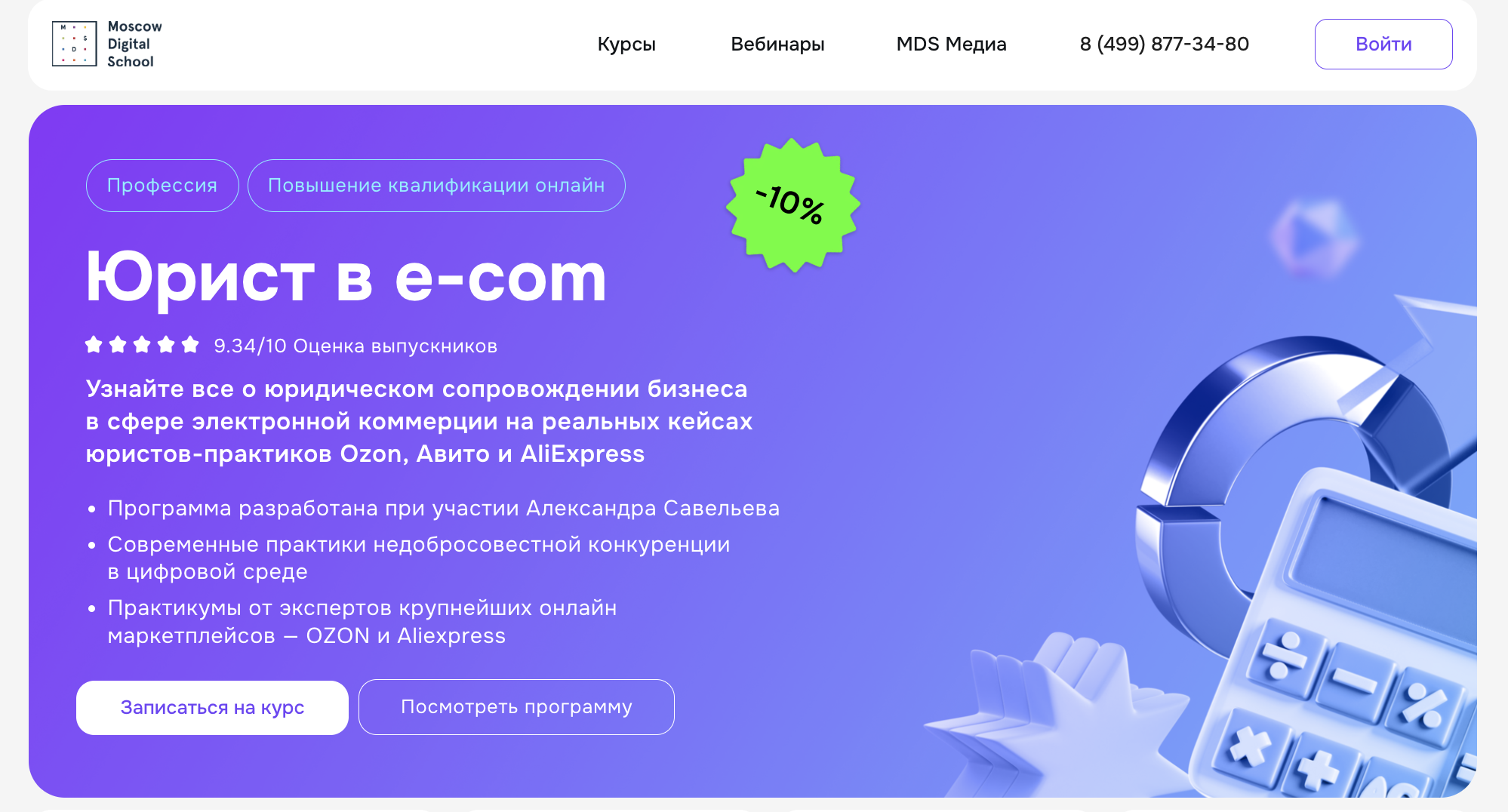Screen dimensions: 1508x812
Task: Open the Вебинары menu item
Action: [777, 44]
